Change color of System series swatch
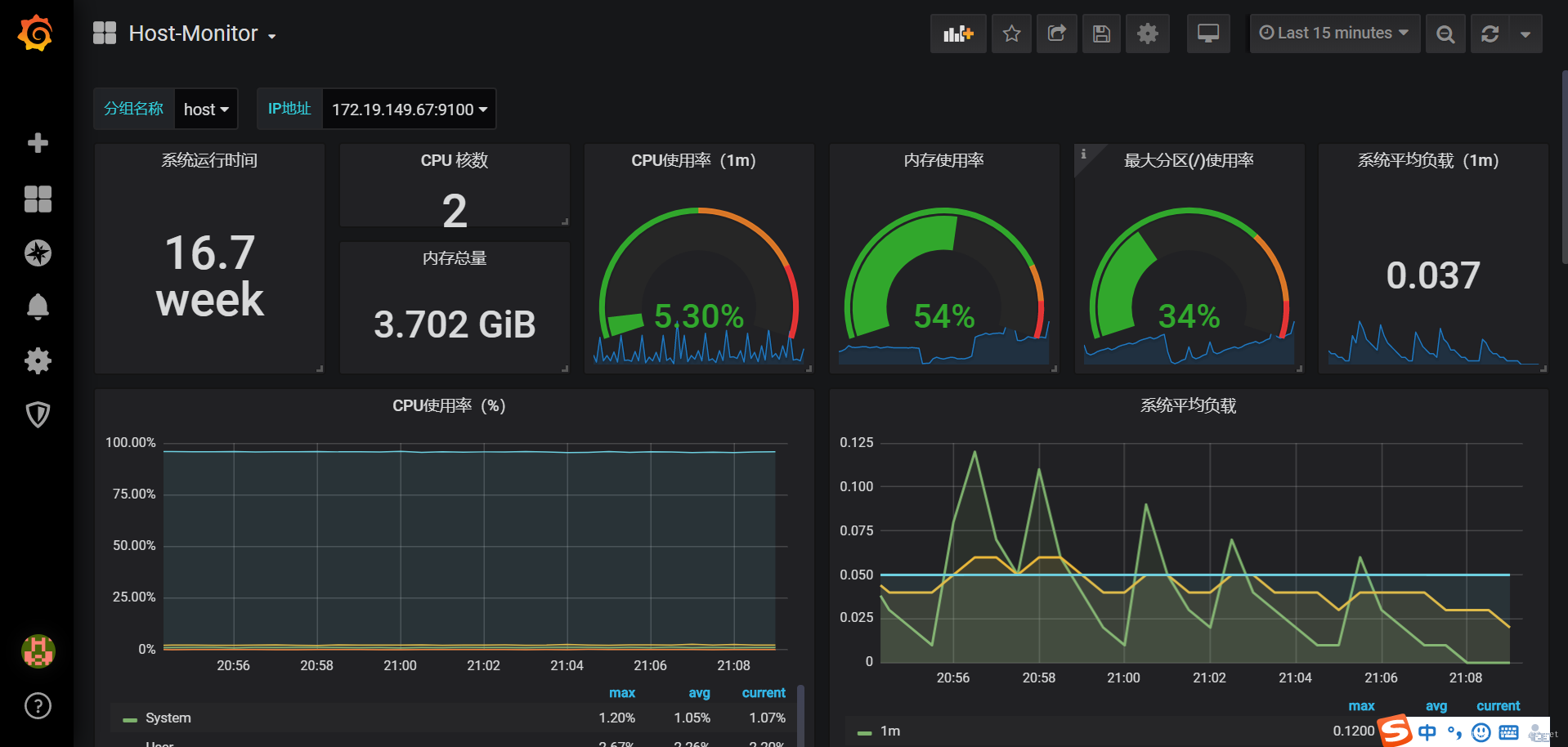This screenshot has height=747, width=1568. 130,719
